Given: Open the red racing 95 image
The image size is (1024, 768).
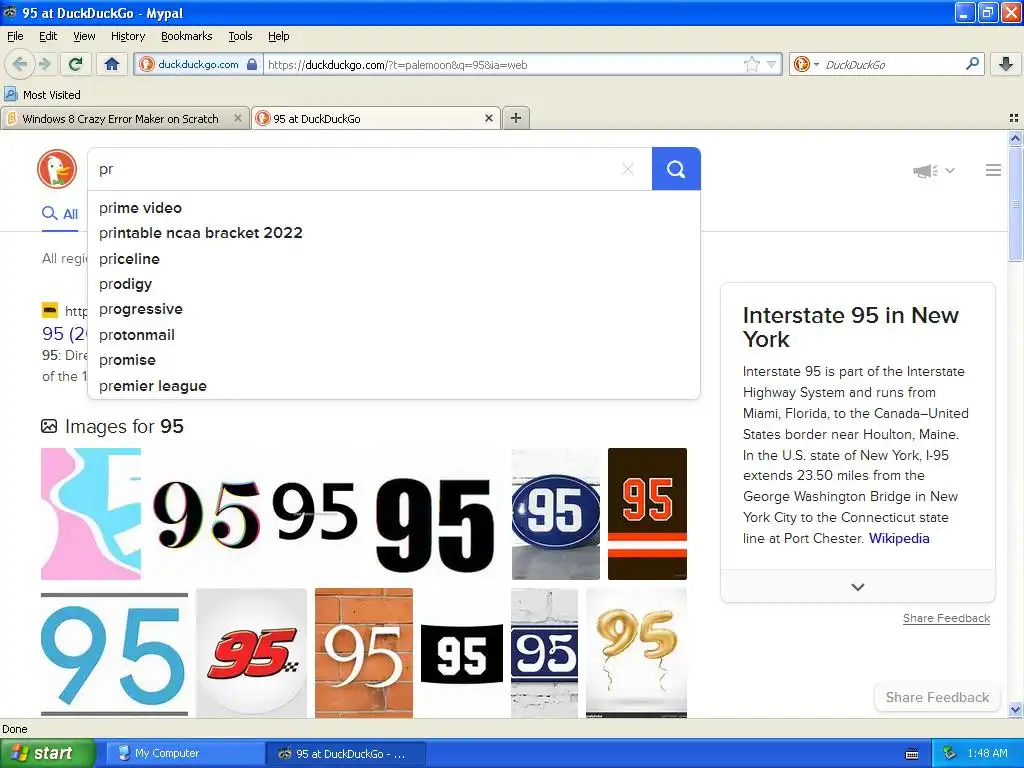Looking at the screenshot, I should pyautogui.click(x=251, y=653).
